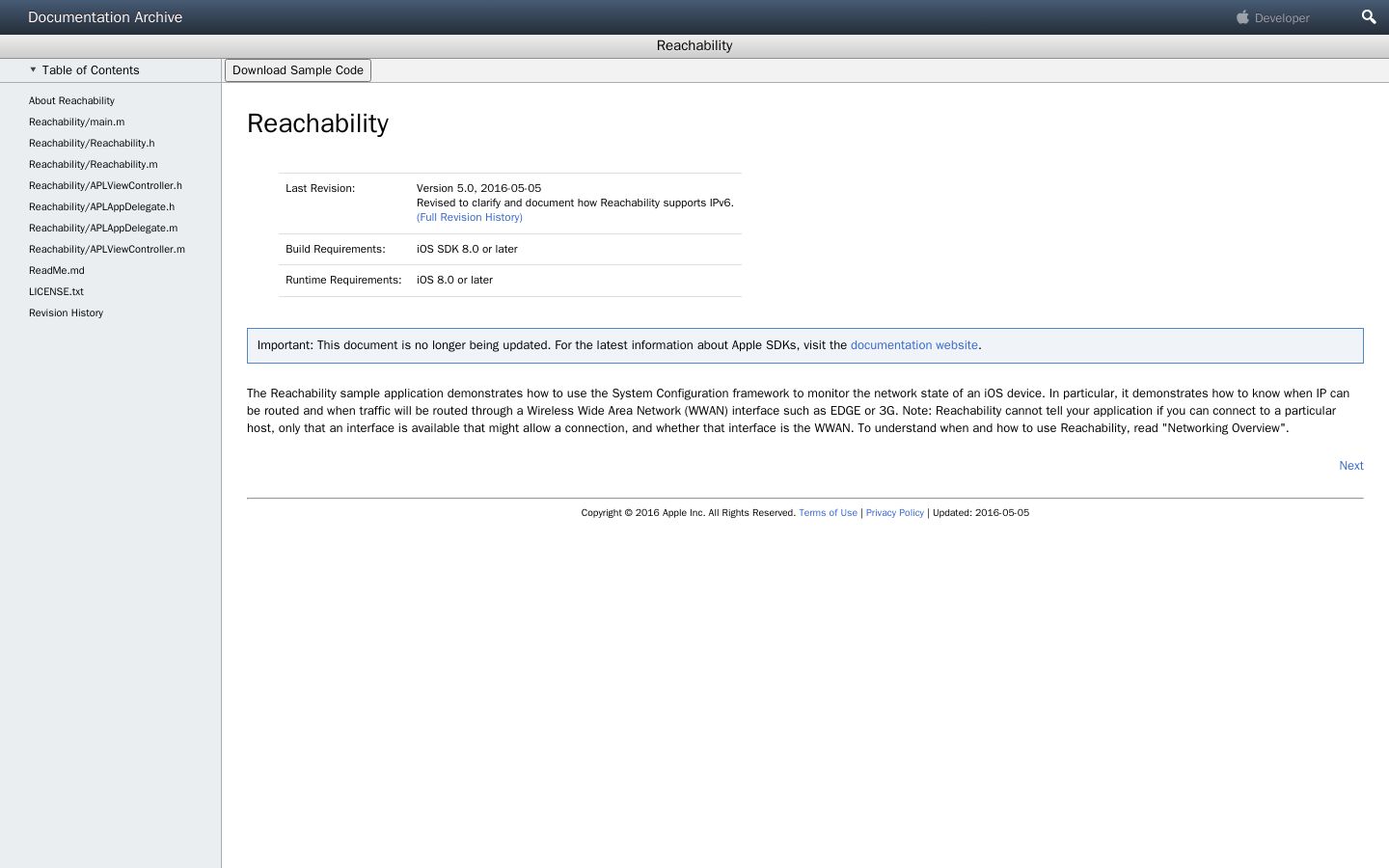Click the Updated: 2016-05-05 footer text
The width and height of the screenshot is (1389, 868).
(981, 513)
